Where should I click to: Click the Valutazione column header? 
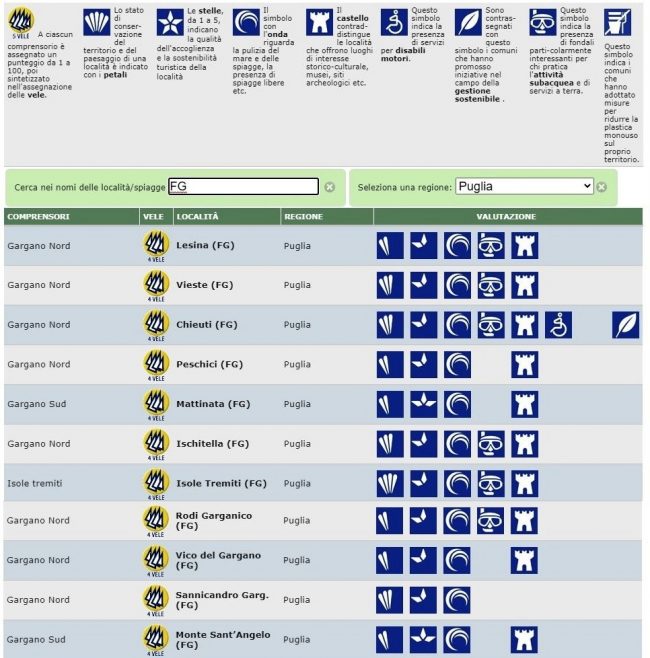506,216
